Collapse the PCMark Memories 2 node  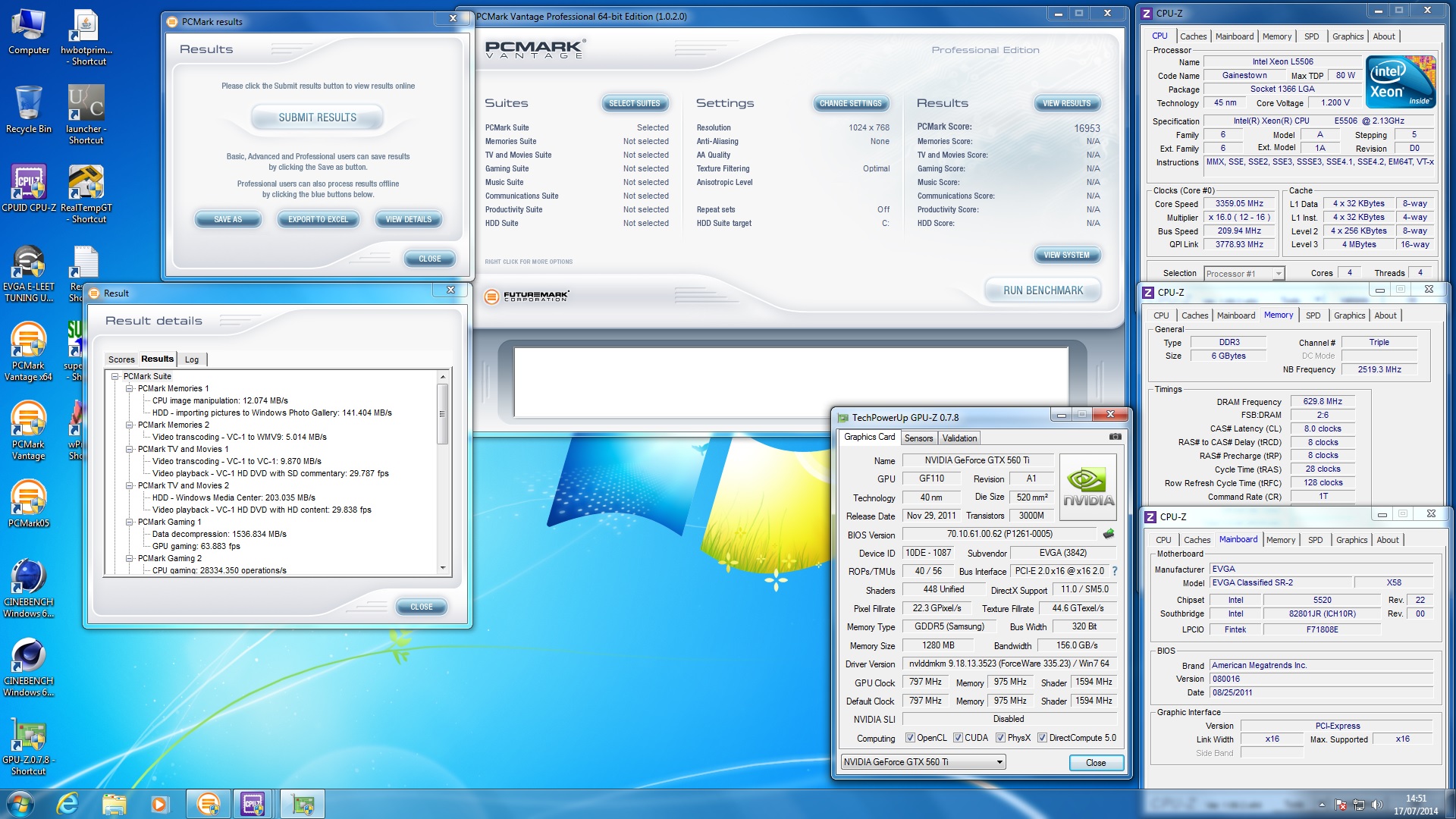click(130, 425)
